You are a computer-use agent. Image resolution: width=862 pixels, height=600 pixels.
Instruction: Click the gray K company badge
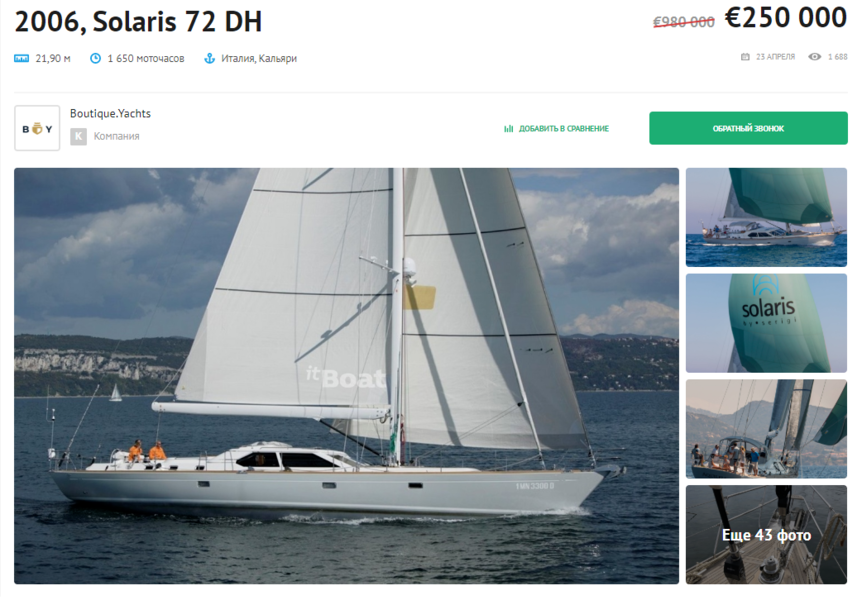pyautogui.click(x=78, y=136)
